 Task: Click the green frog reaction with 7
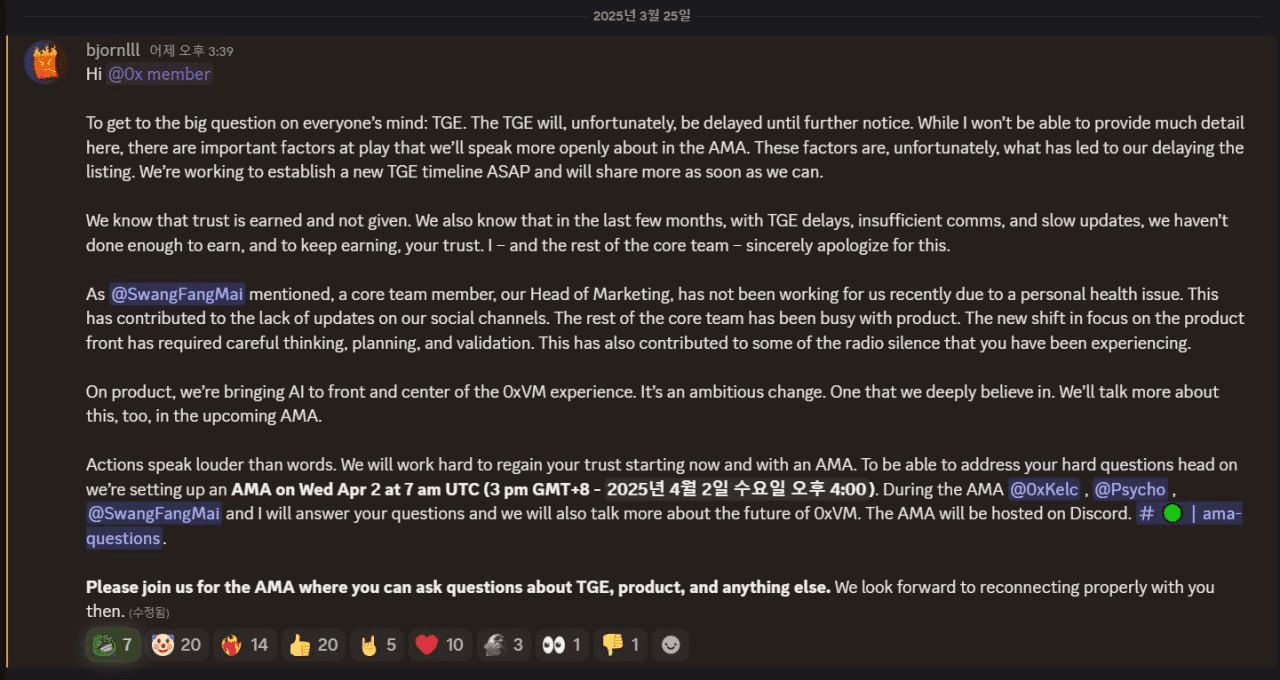pyautogui.click(x=113, y=645)
